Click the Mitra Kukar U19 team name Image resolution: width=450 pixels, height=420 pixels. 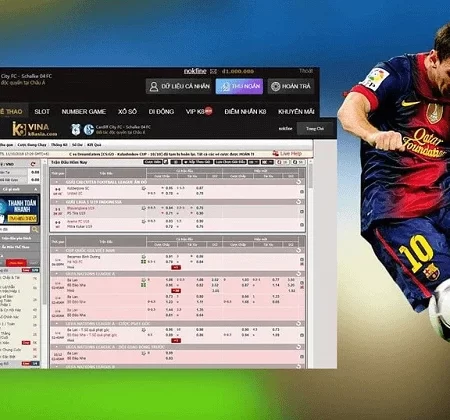[79, 227]
